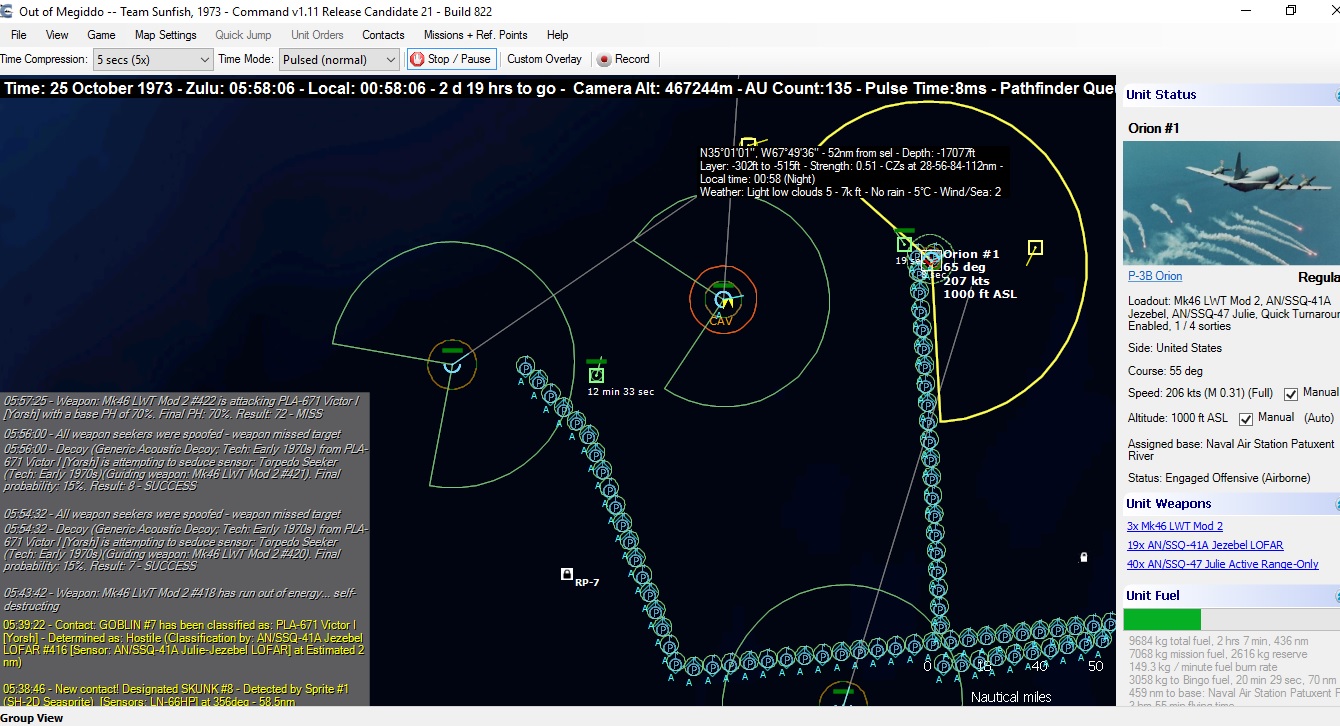Screen dimensions: 1340x726
Task: Click the red Stop / Pause icon
Action: 417,59
